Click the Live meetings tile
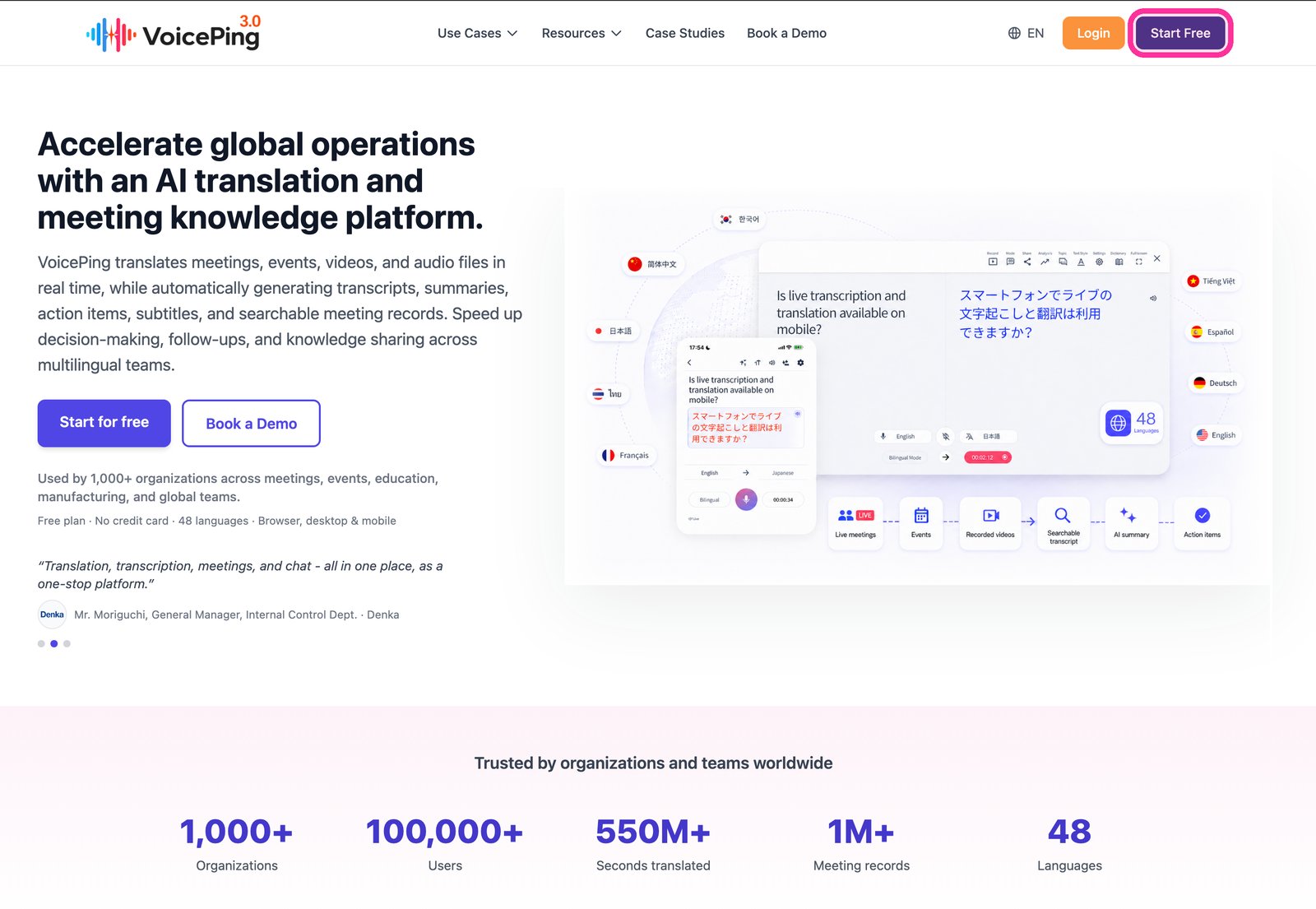 click(855, 523)
